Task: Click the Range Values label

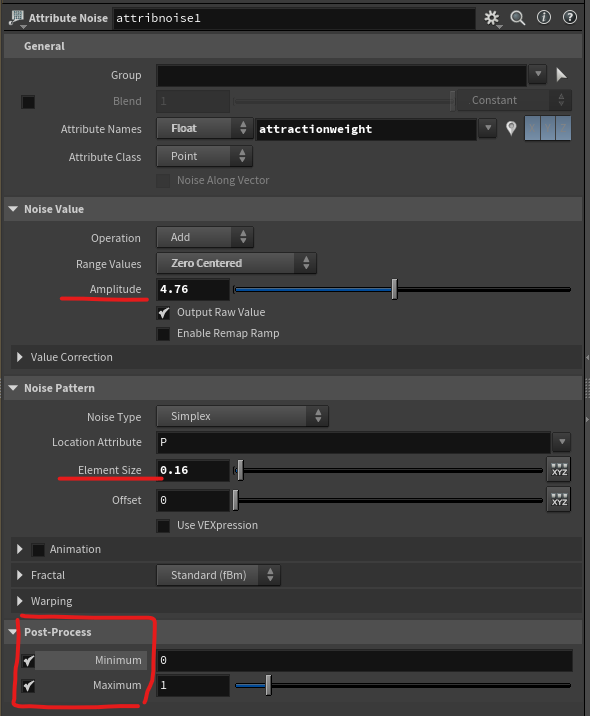Action: point(109,264)
